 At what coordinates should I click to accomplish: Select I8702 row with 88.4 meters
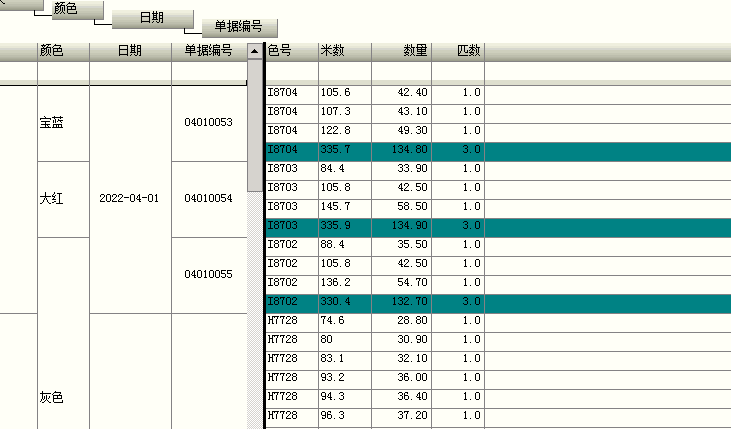[x=498, y=245]
